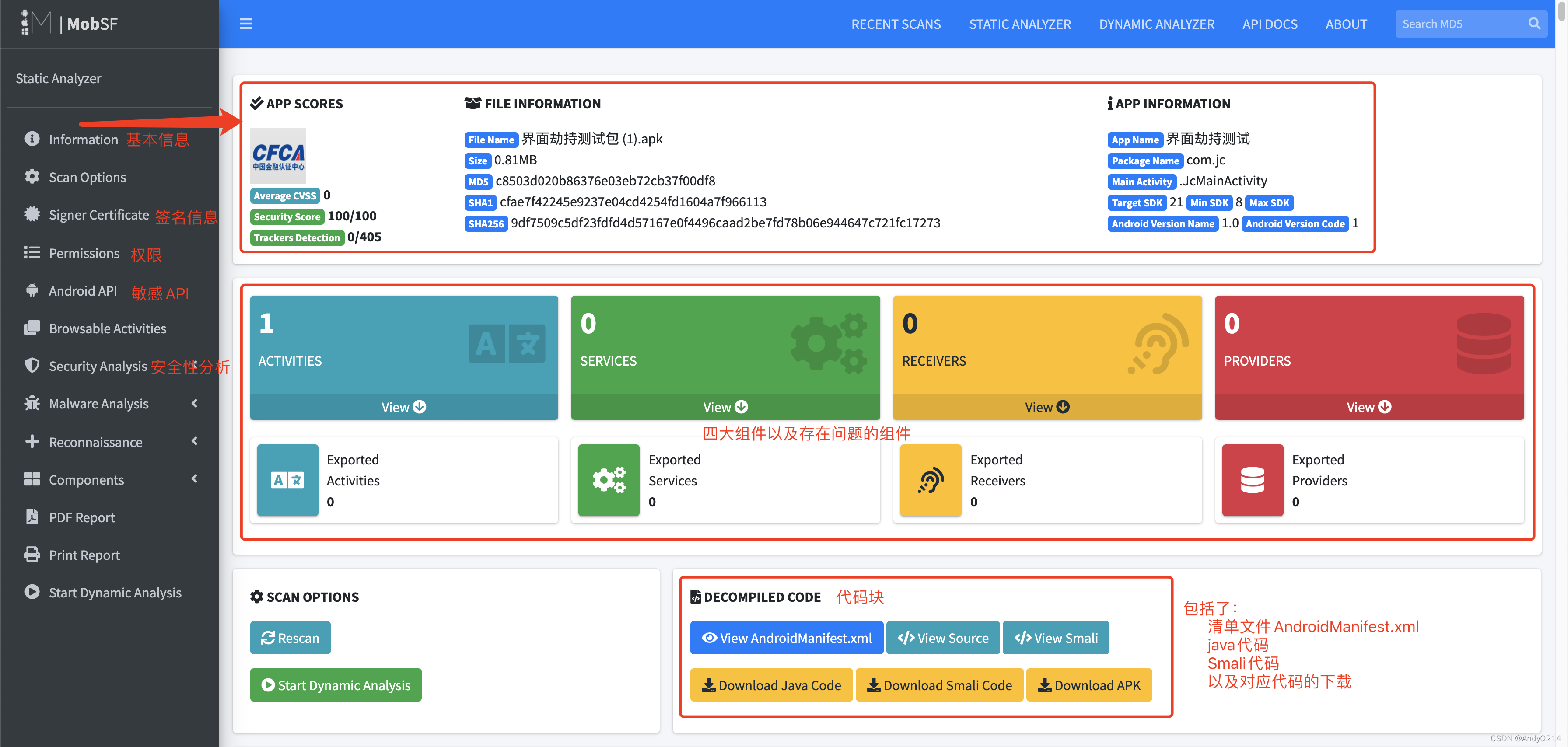Click the Exported Providers database icon
Screen dimensions: 1568x747
(1252, 480)
